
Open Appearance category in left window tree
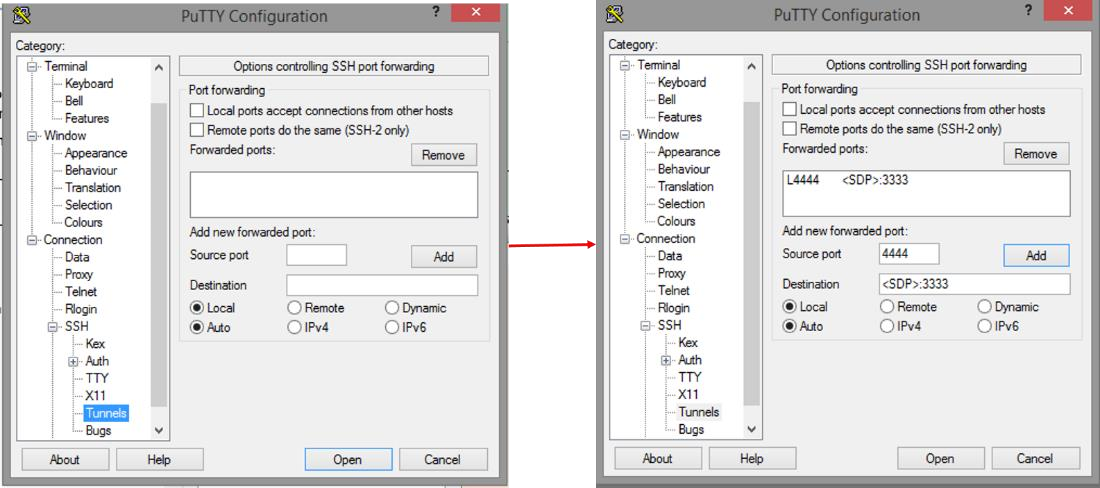96,153
